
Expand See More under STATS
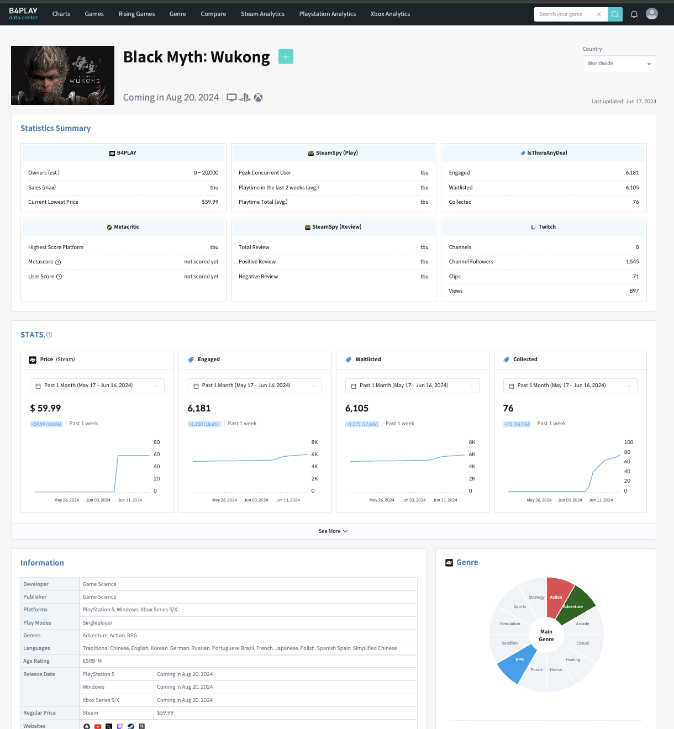coord(333,531)
